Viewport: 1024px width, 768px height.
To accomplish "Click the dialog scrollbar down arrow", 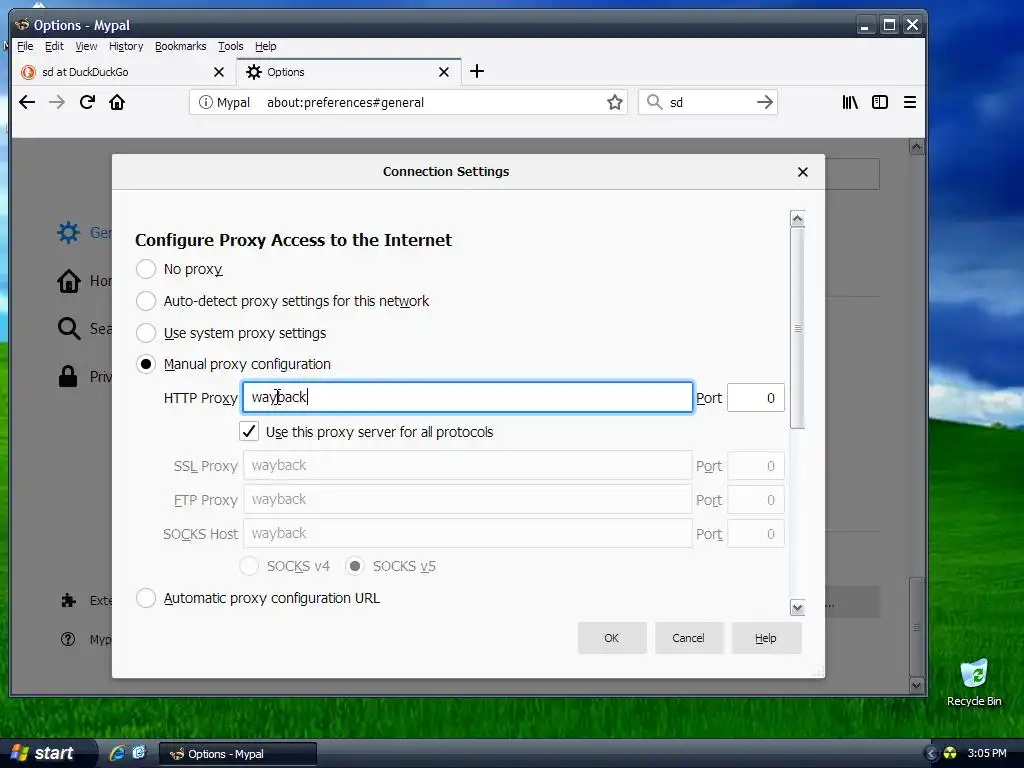I will coord(797,608).
